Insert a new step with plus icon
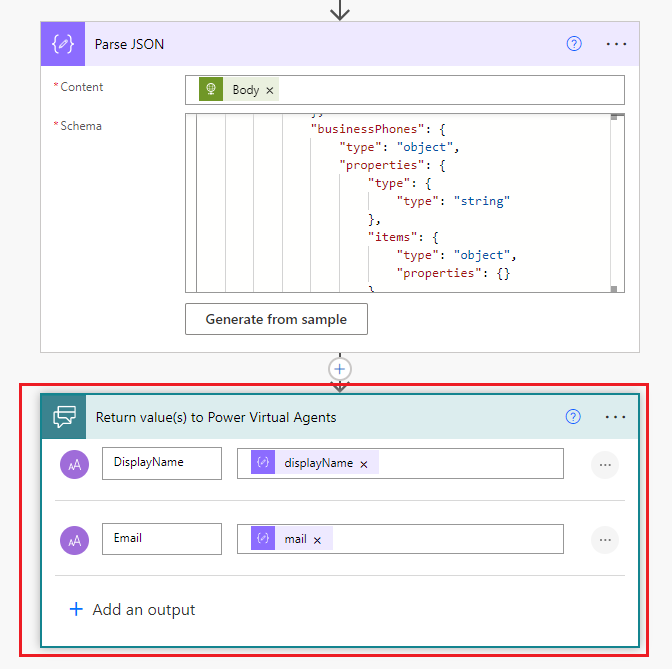Viewport: 672px width, 669px height. tap(340, 369)
